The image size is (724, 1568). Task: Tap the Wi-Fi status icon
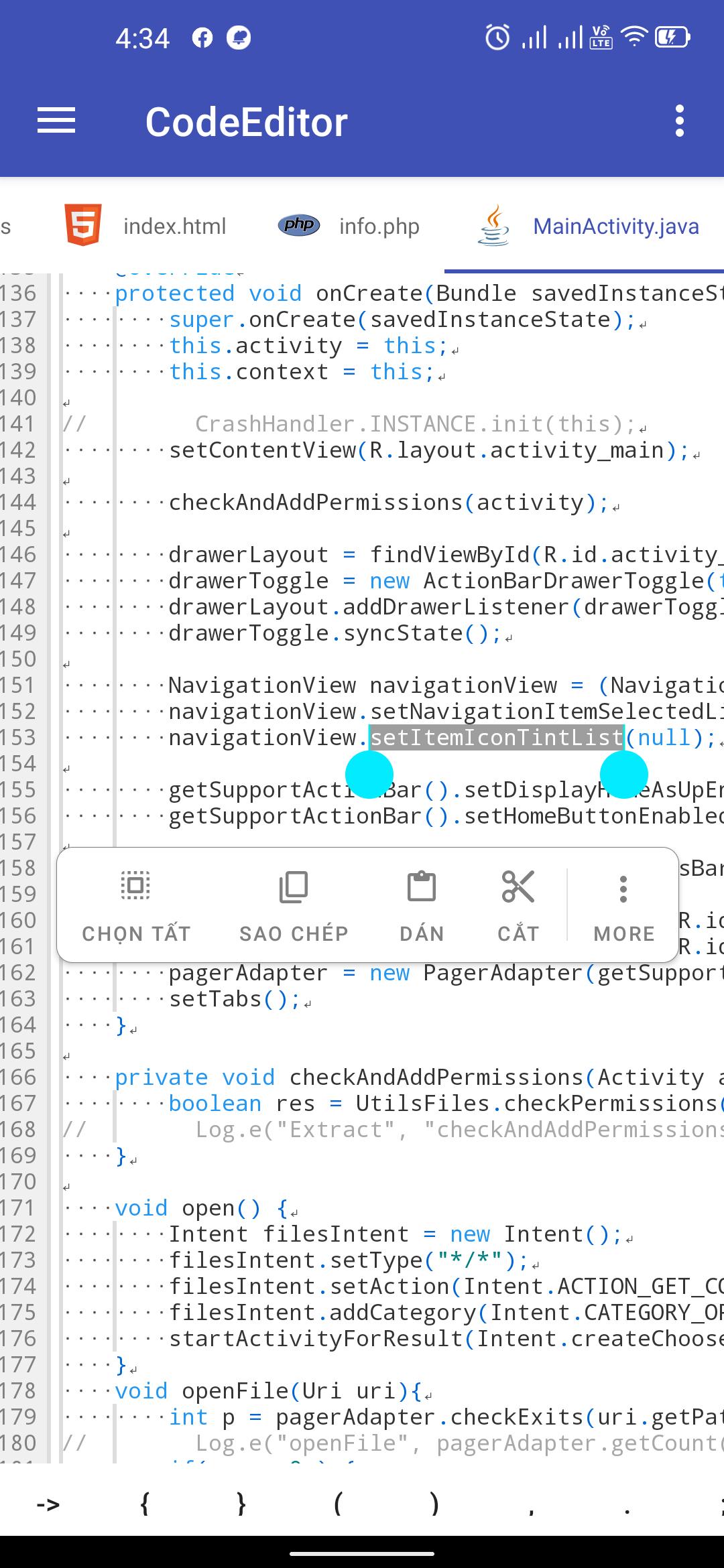coord(634,38)
